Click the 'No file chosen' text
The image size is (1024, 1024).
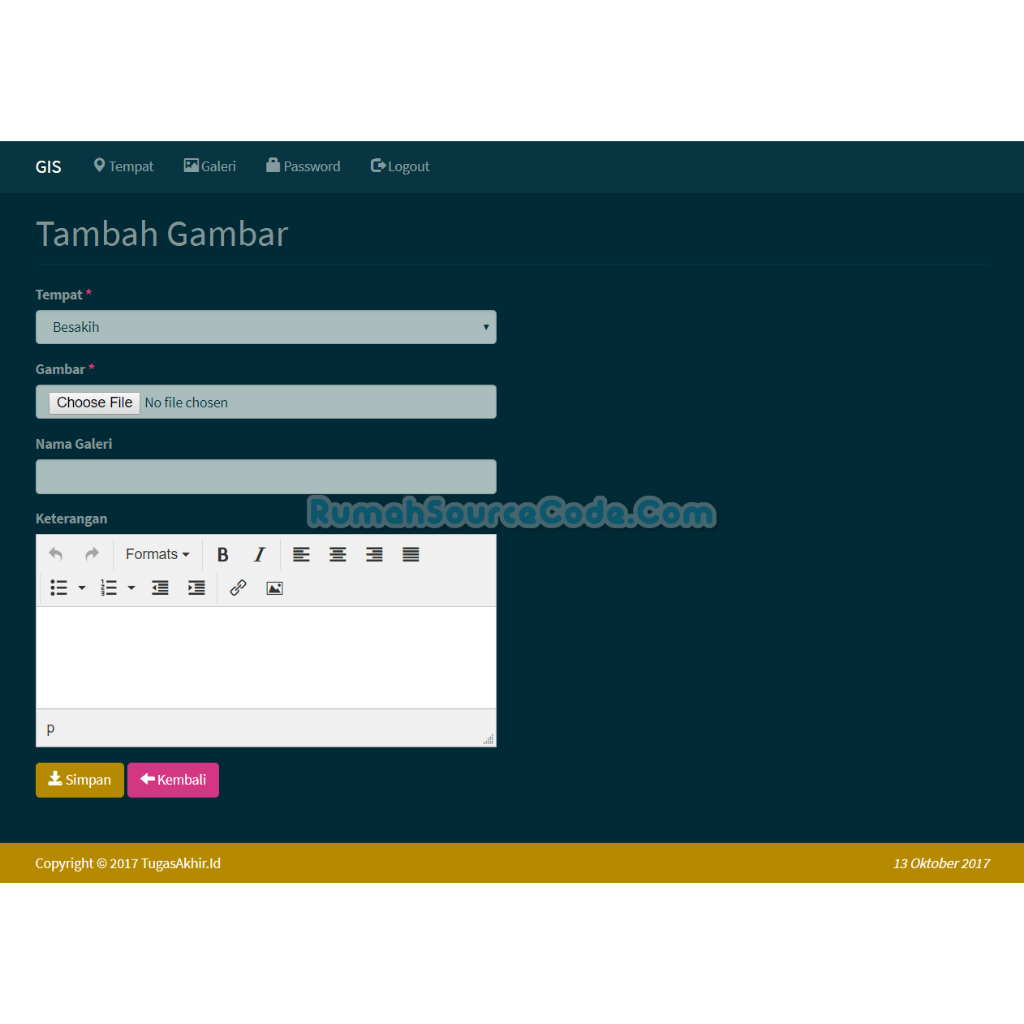[186, 403]
